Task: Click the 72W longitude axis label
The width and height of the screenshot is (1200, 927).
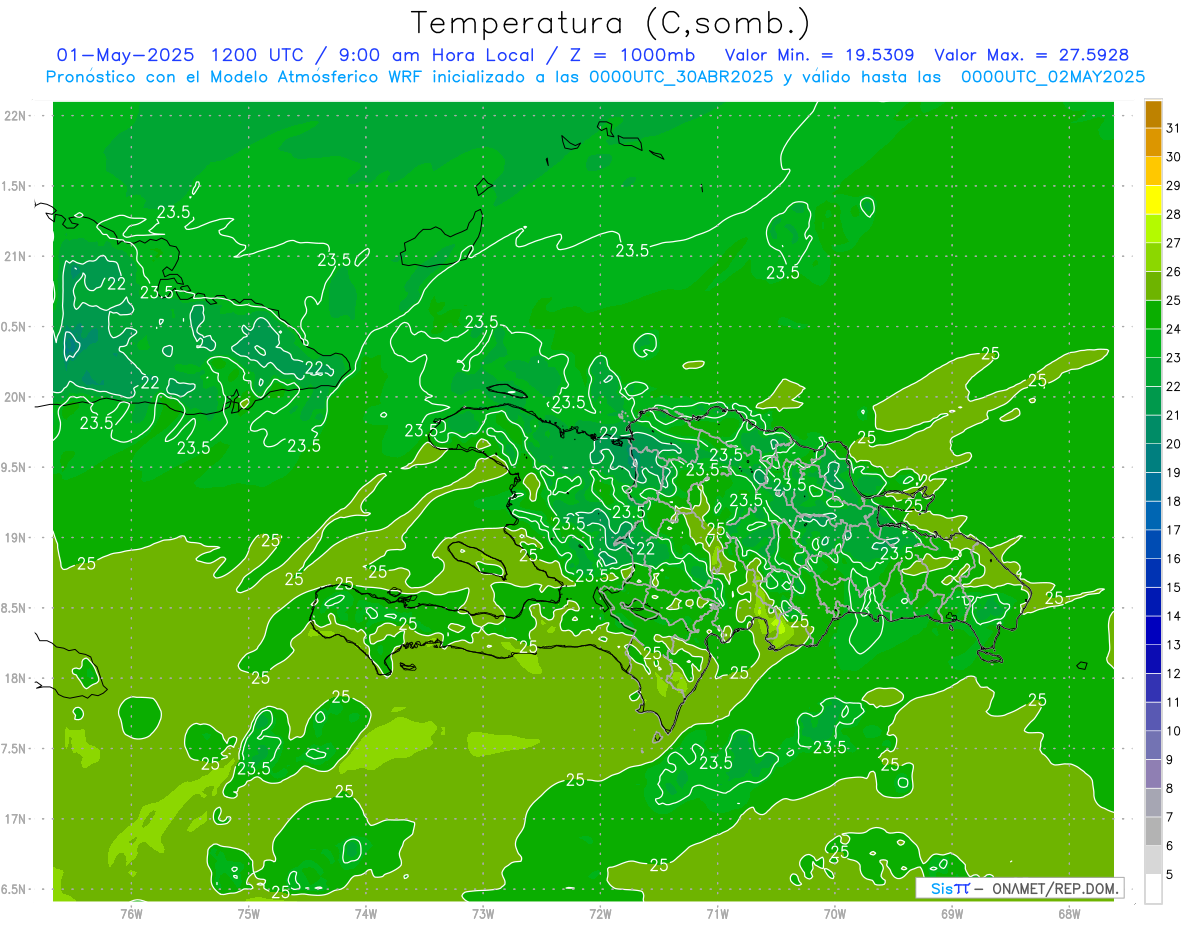Action: click(600, 912)
